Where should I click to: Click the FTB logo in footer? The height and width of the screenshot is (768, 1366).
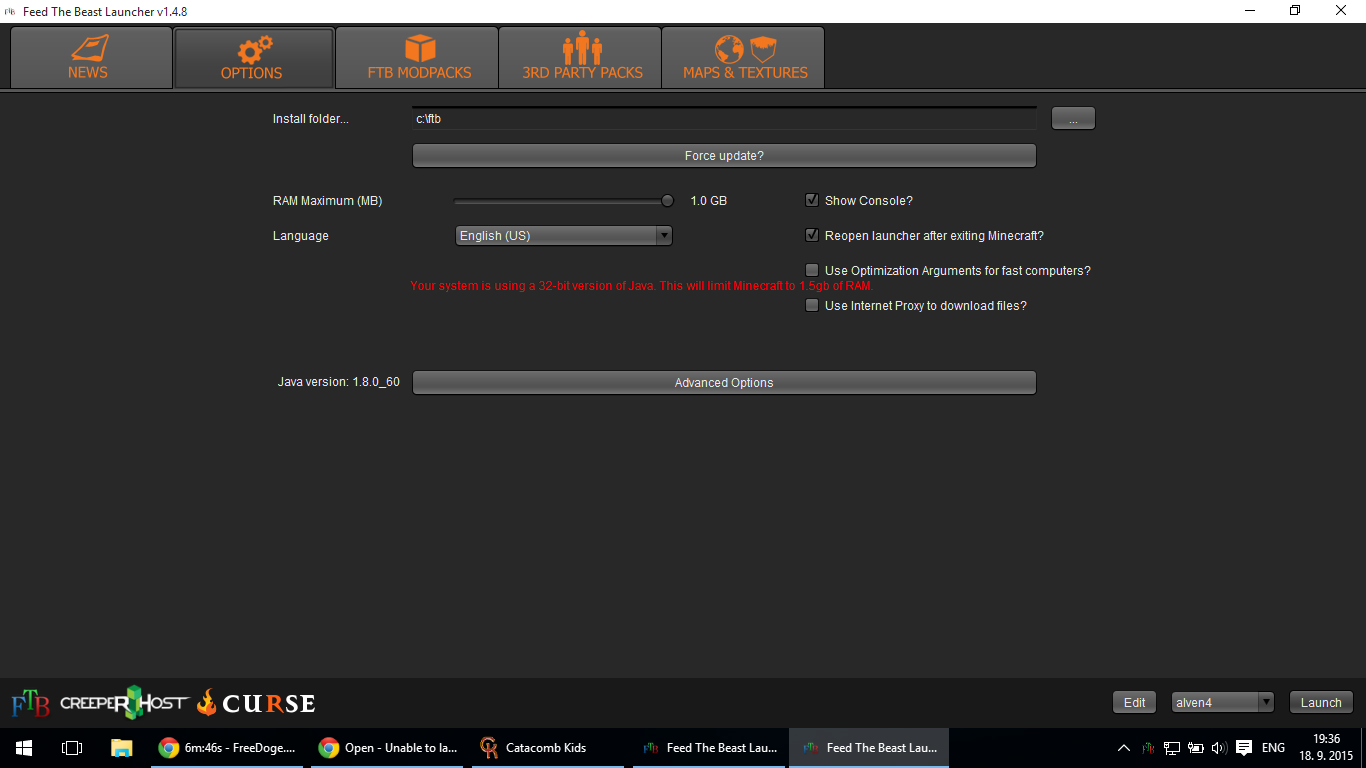point(30,703)
